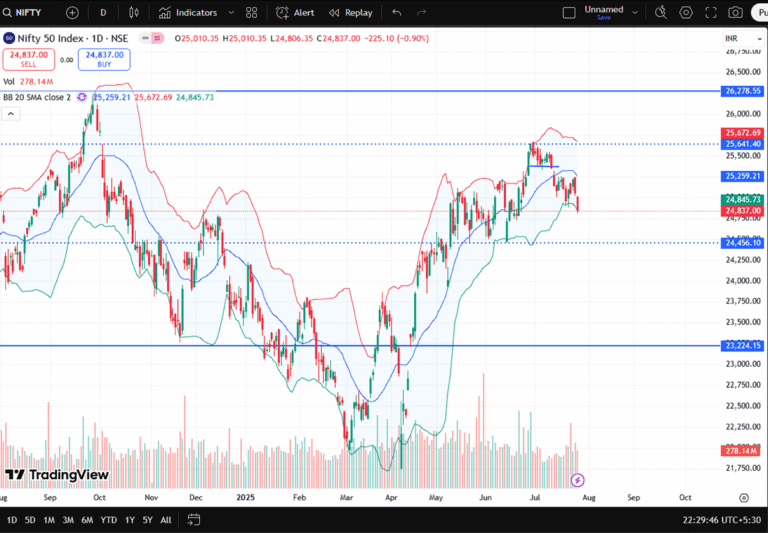Expand the Unnamed layout dropdown chevron
This screenshot has width=768, height=533.
[x=635, y=13]
